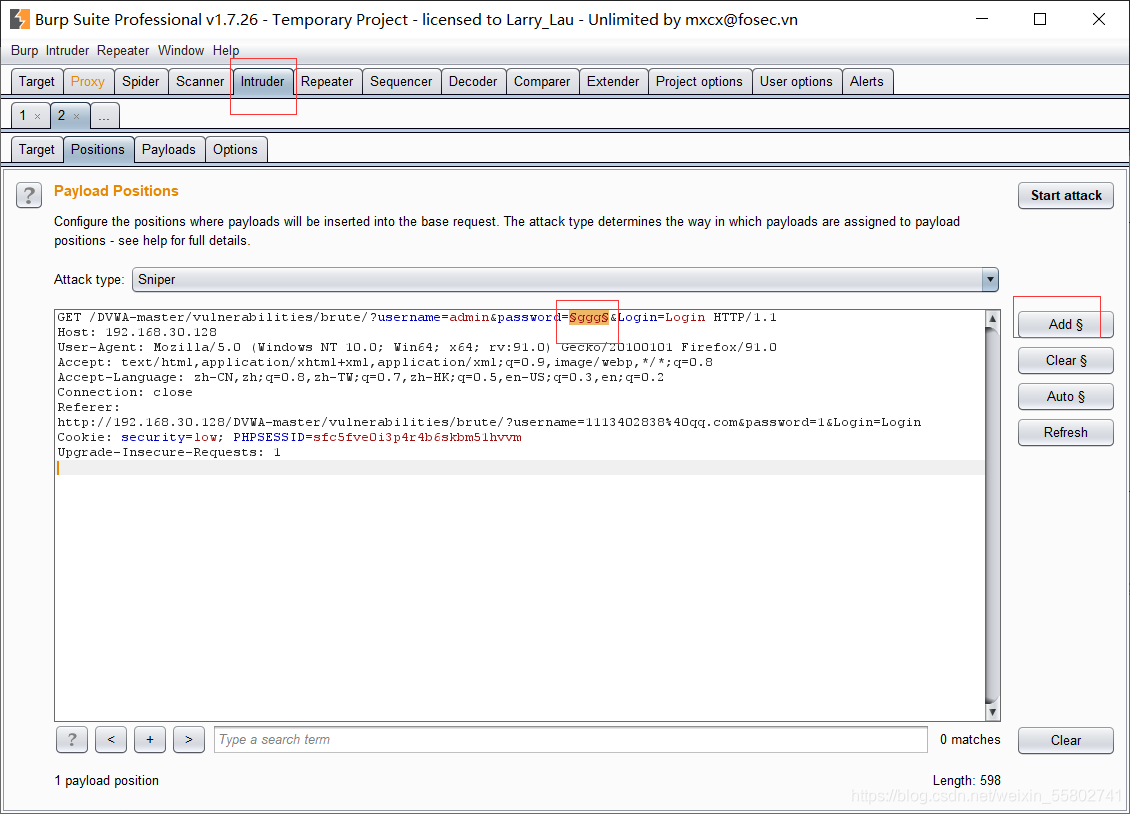Image resolution: width=1130 pixels, height=814 pixels.
Task: Click the Add § button
Action: point(1066,324)
